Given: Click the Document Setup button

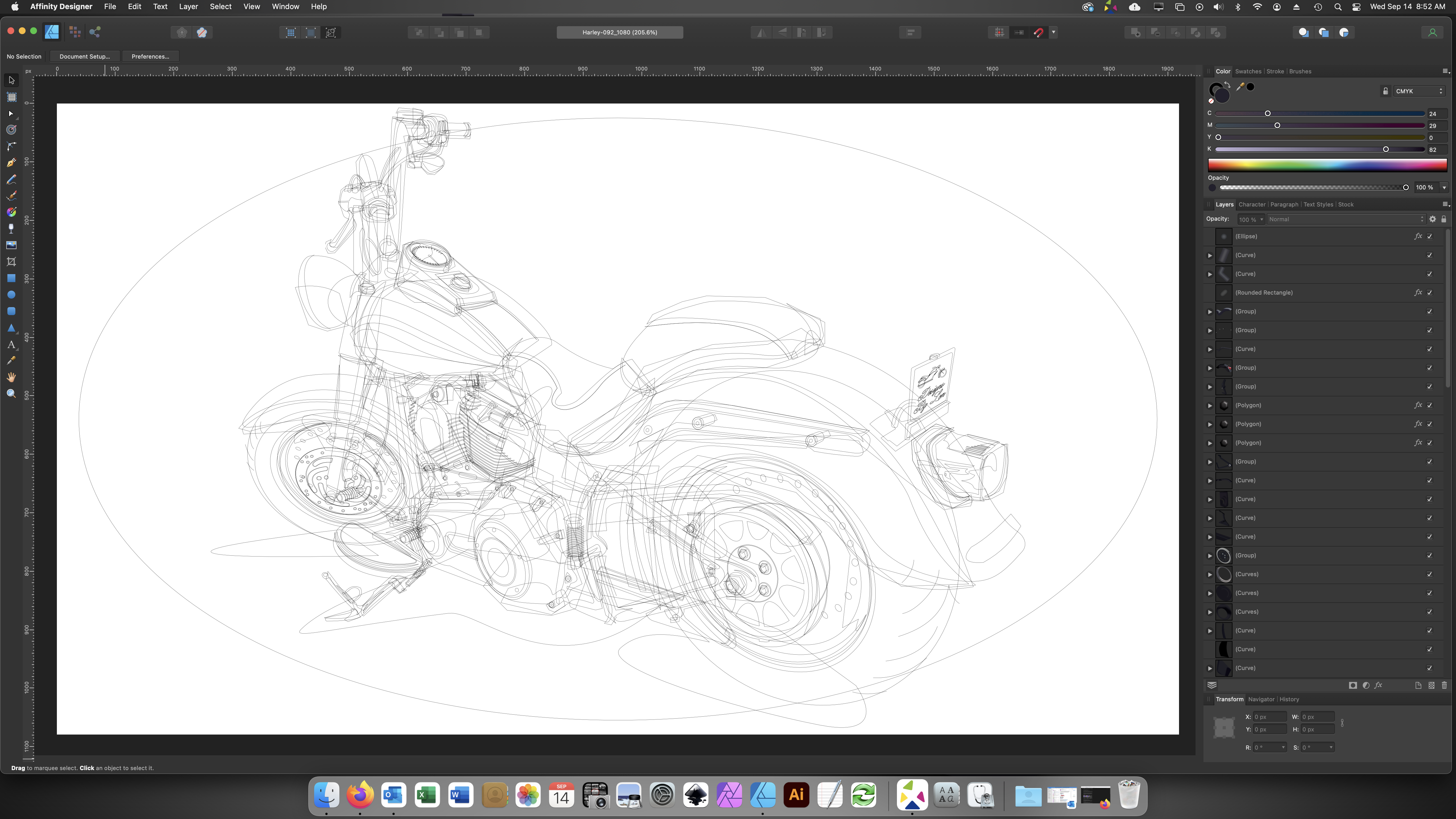Looking at the screenshot, I should 85,57.
